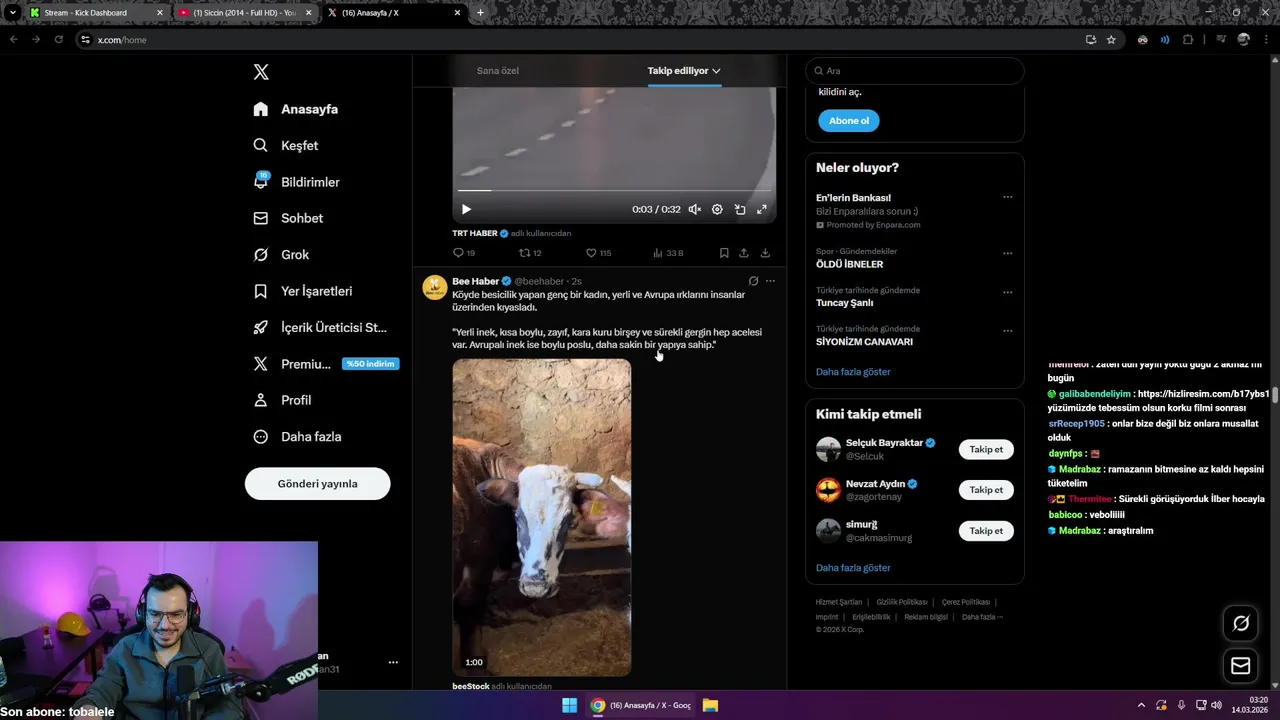Open Windows Start menu
This screenshot has width=1280, height=720.
(569, 705)
